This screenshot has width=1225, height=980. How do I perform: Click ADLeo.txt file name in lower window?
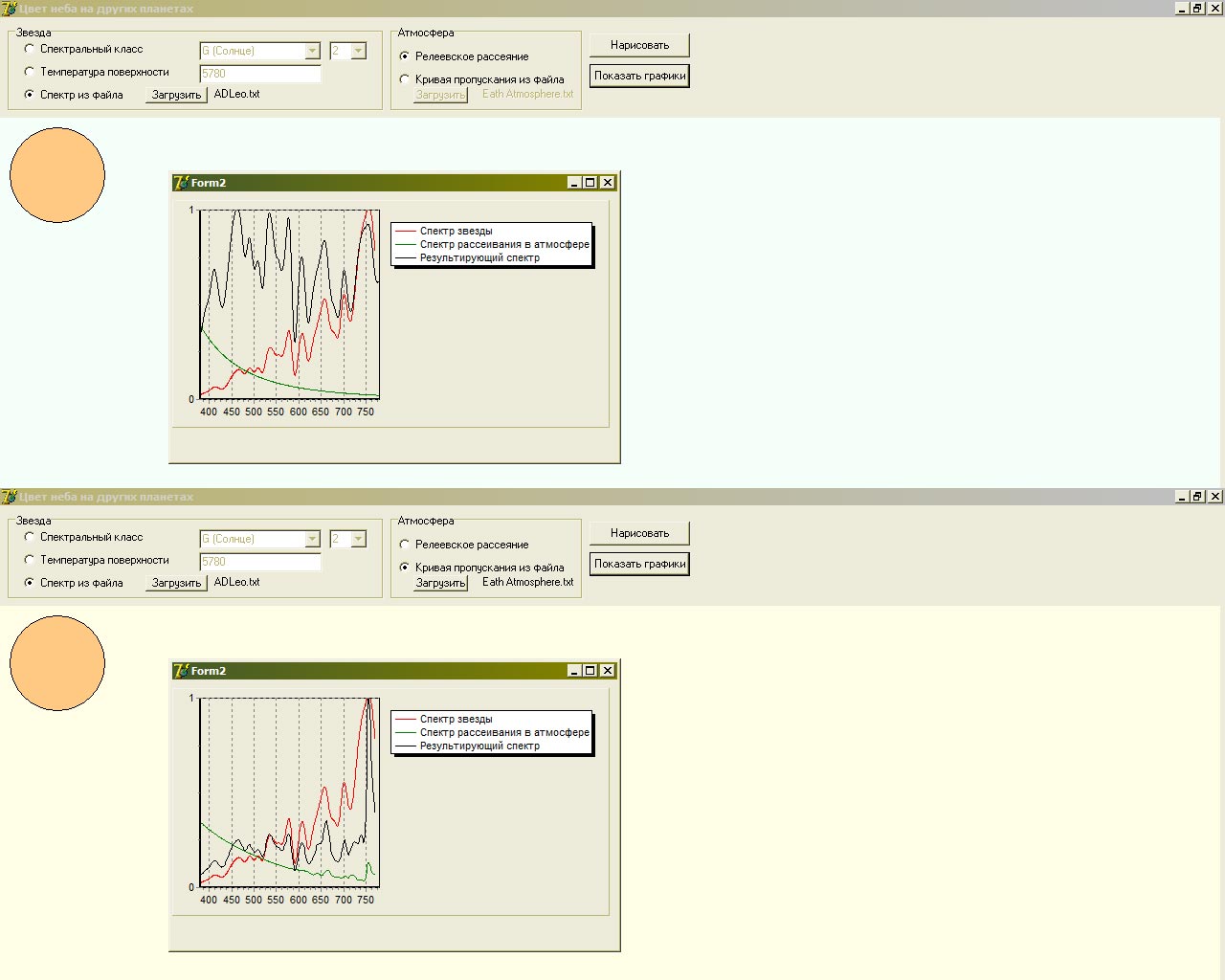click(x=236, y=582)
